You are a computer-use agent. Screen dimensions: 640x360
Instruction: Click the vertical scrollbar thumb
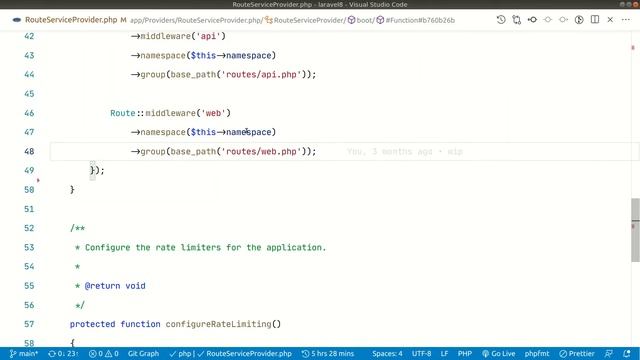tap(636, 230)
